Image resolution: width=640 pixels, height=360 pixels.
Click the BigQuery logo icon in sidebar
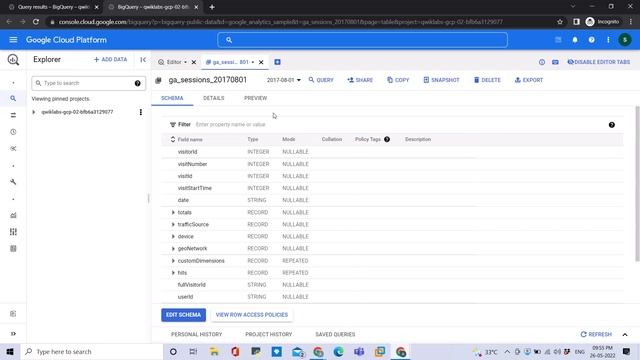(13, 60)
